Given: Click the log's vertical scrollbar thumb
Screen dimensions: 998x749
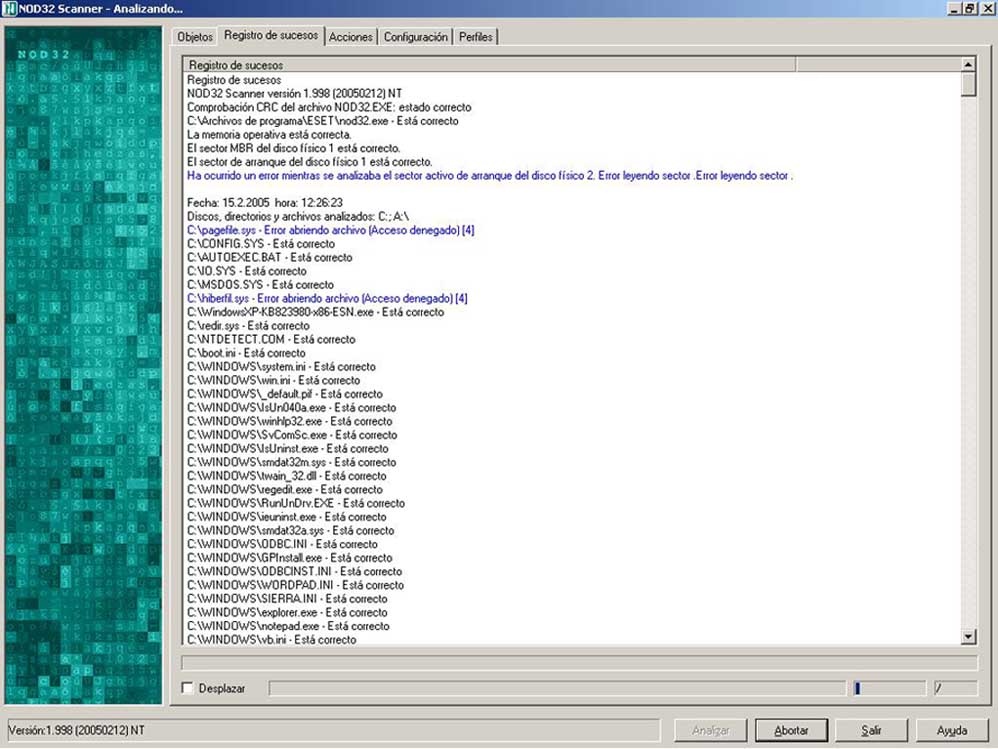Looking at the screenshot, I should coord(968,84).
